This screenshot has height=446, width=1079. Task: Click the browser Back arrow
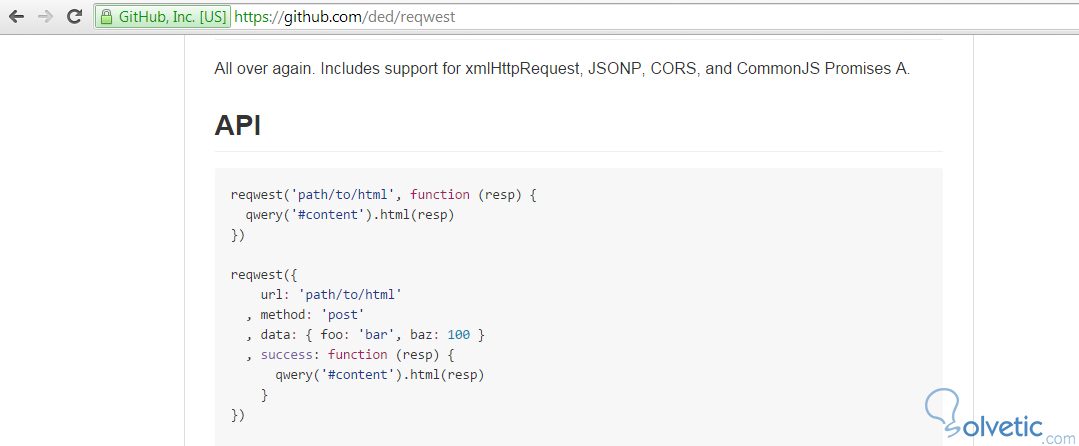16,17
